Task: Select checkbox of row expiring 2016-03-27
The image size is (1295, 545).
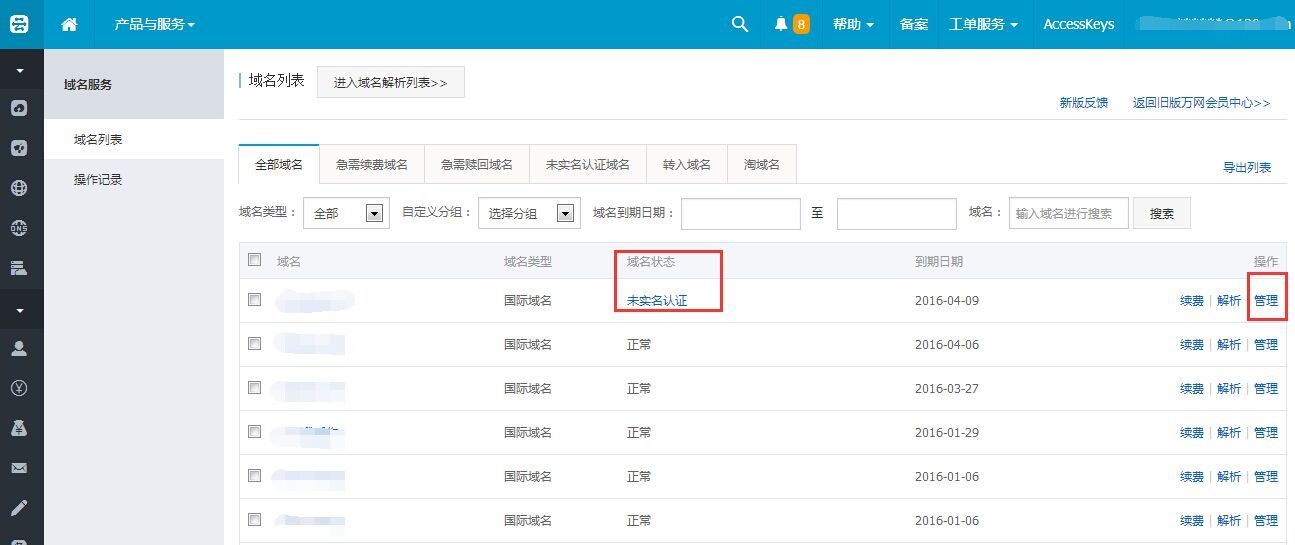Action: 254,387
